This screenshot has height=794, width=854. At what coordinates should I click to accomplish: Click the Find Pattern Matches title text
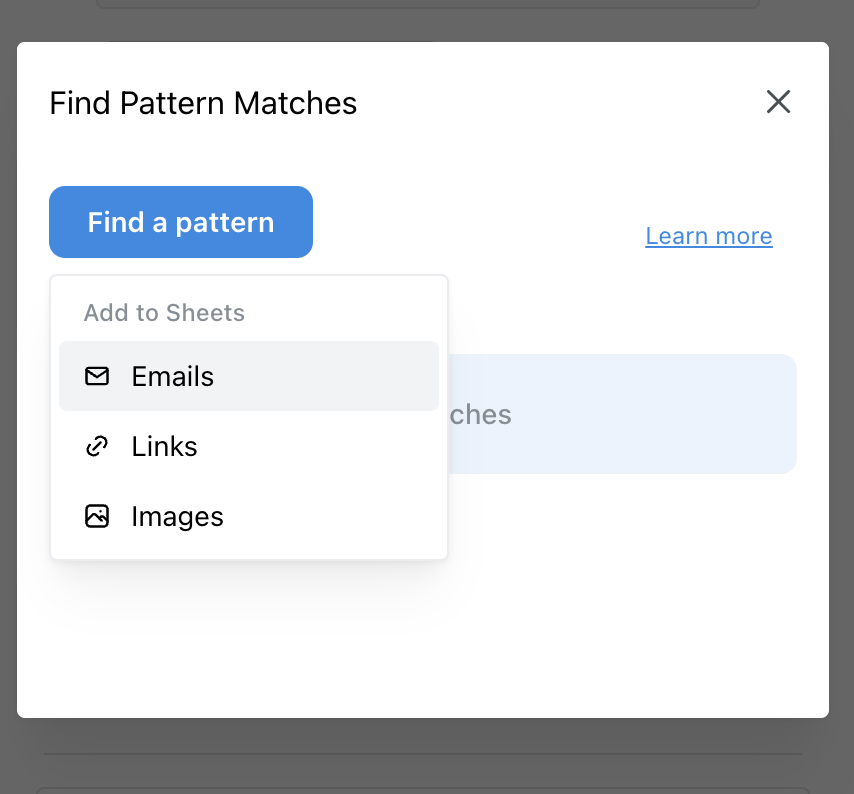[203, 103]
